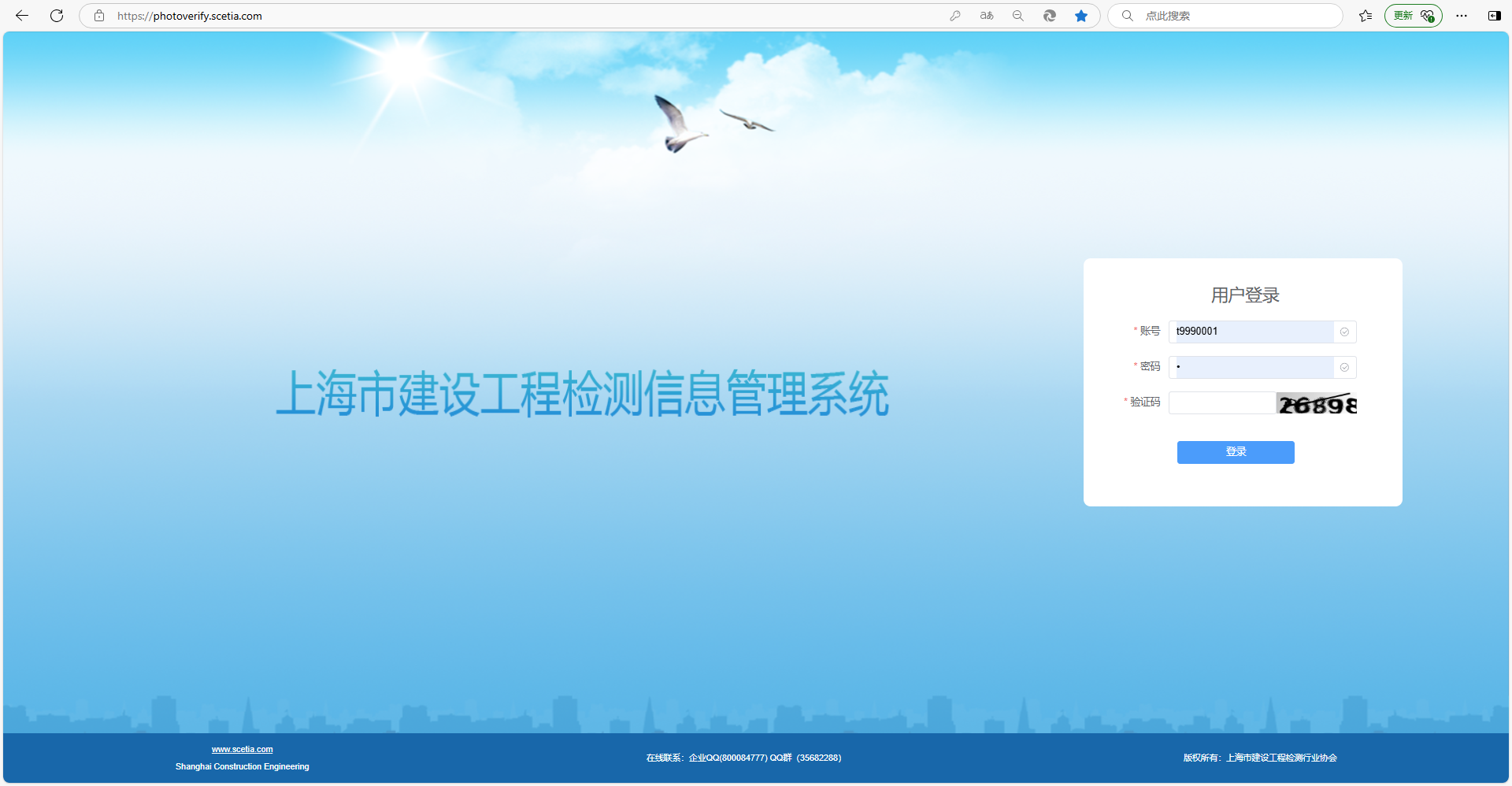Click the green 更新 update button
The image size is (1512, 786).
click(1413, 16)
